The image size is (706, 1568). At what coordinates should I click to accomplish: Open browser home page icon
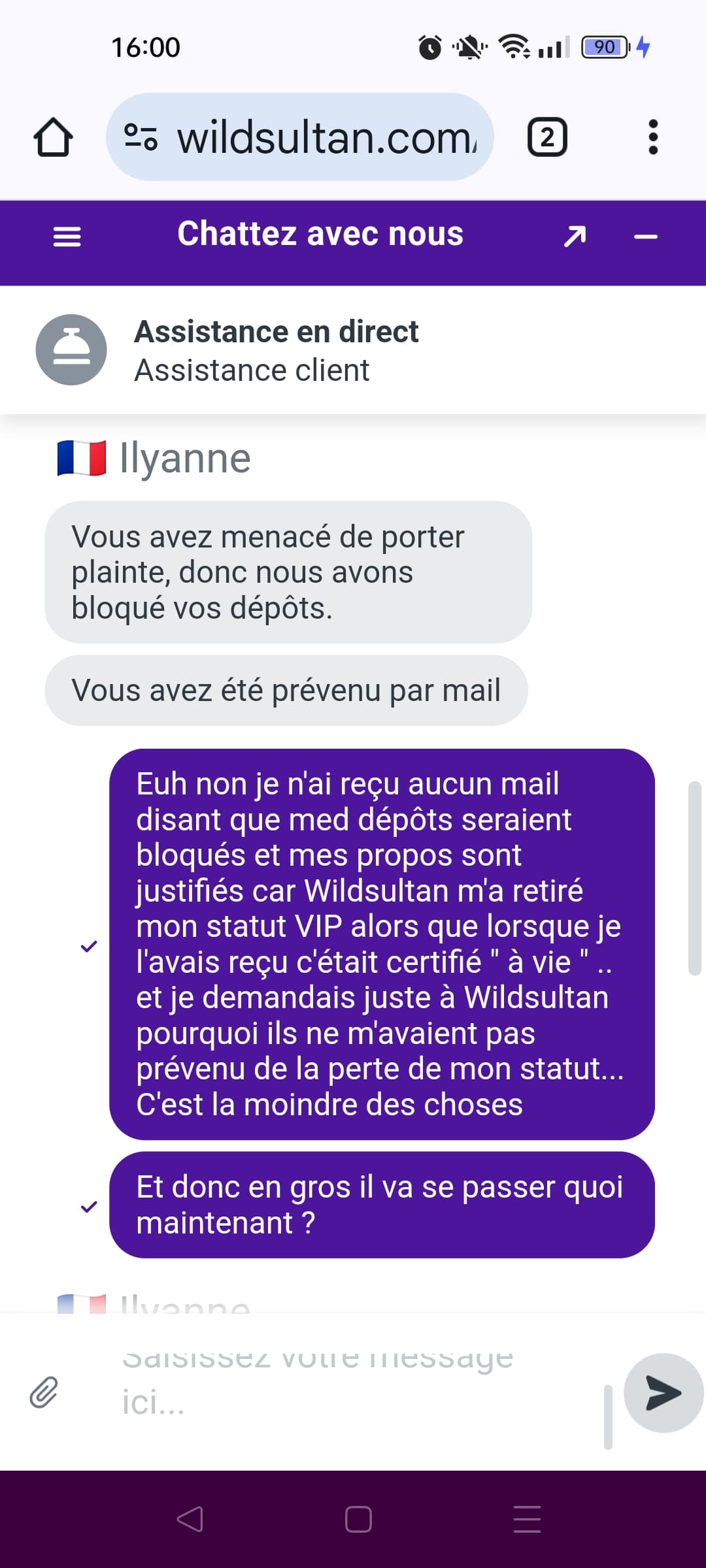(x=53, y=137)
